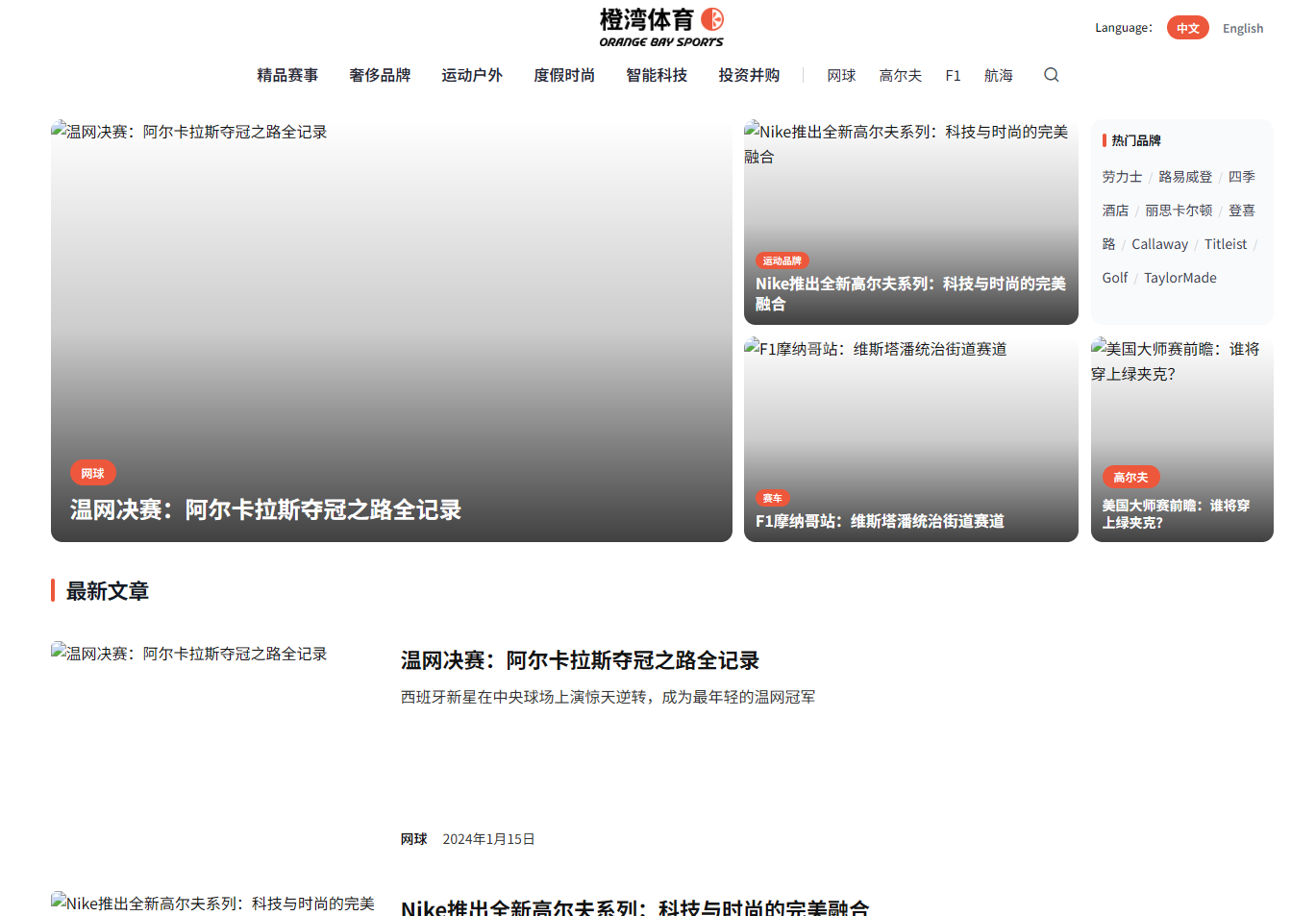Switch language to English
The image size is (1316, 916).
click(x=1242, y=28)
